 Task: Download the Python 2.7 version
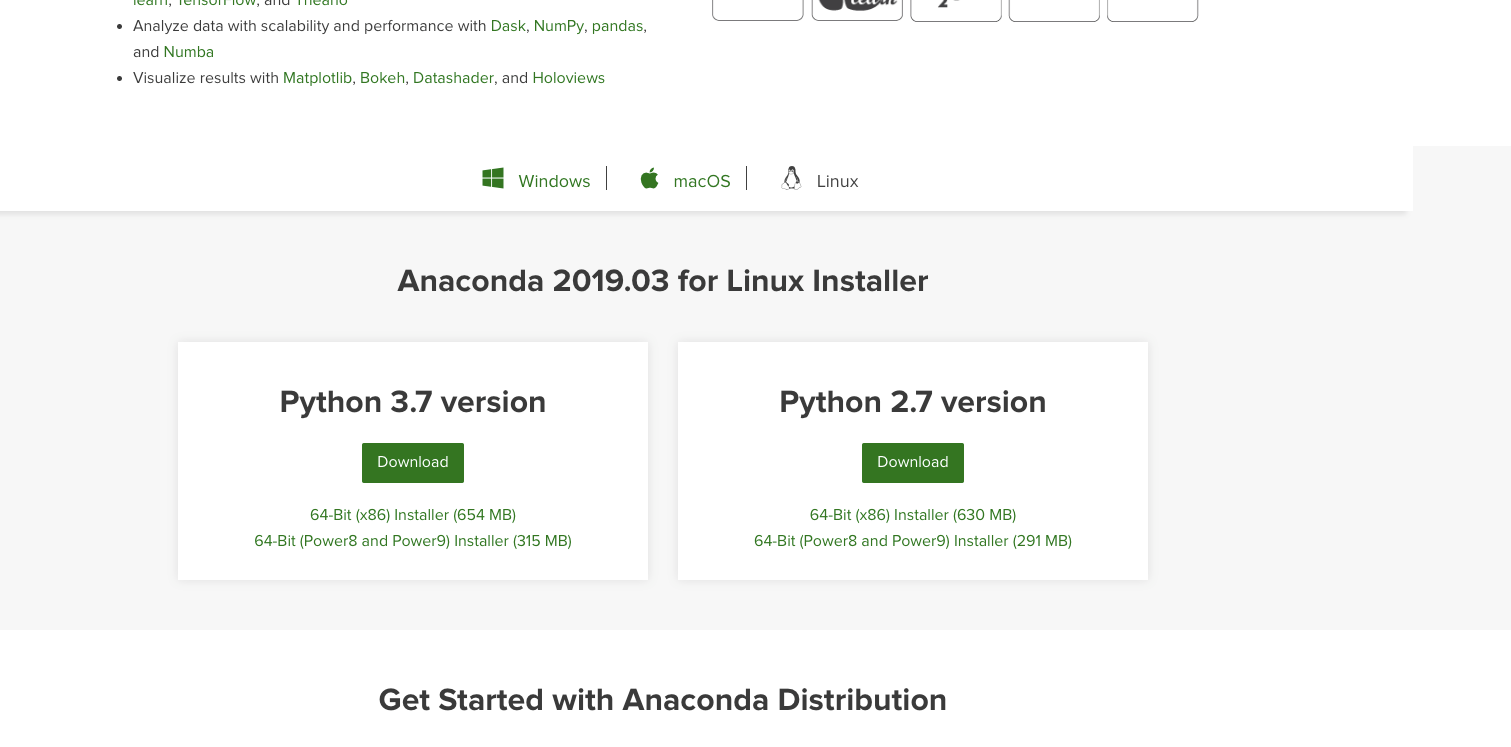912,462
